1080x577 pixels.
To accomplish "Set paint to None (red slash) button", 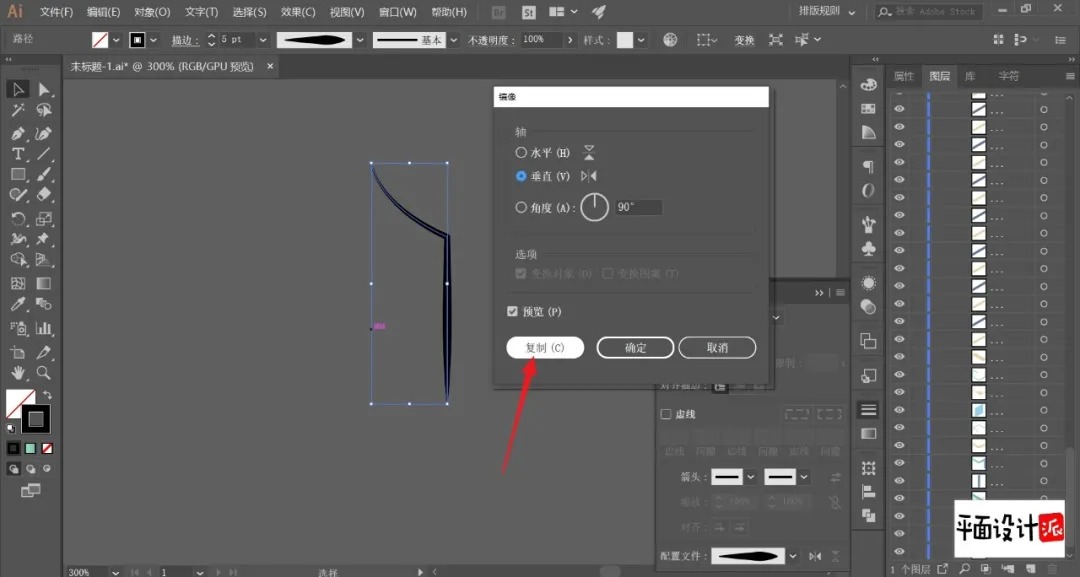I will tap(47, 448).
